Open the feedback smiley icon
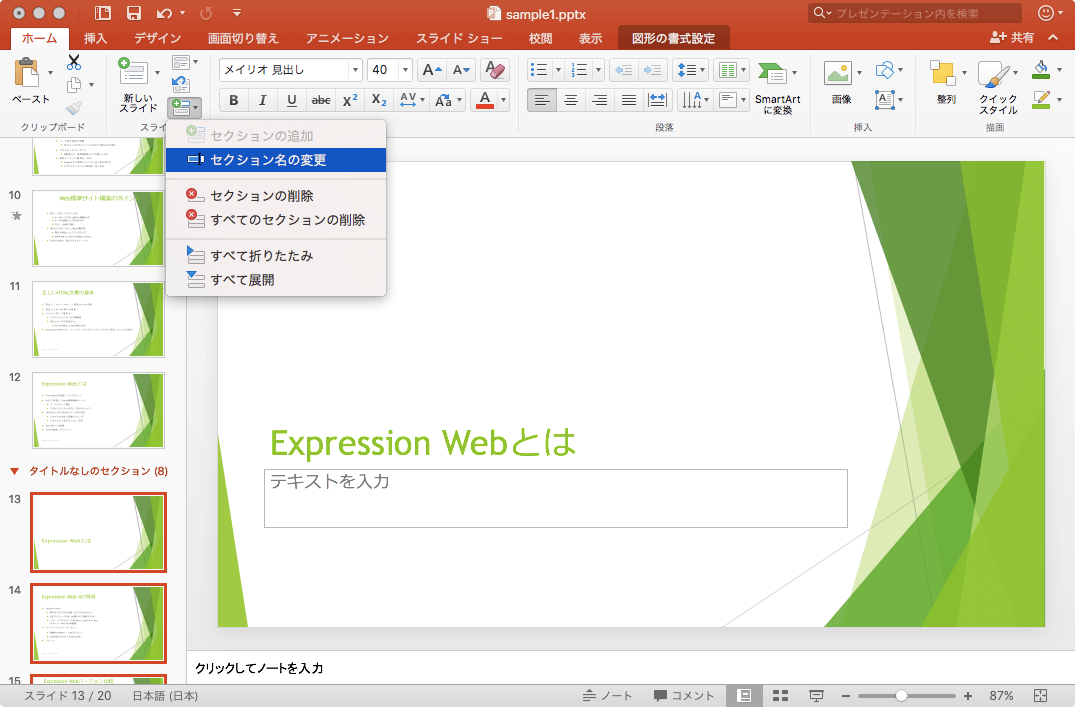This screenshot has height=707, width=1075. click(x=1046, y=13)
